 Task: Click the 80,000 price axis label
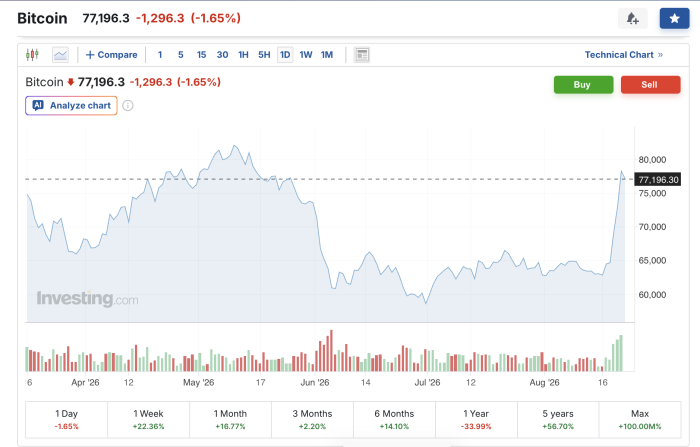[652, 160]
